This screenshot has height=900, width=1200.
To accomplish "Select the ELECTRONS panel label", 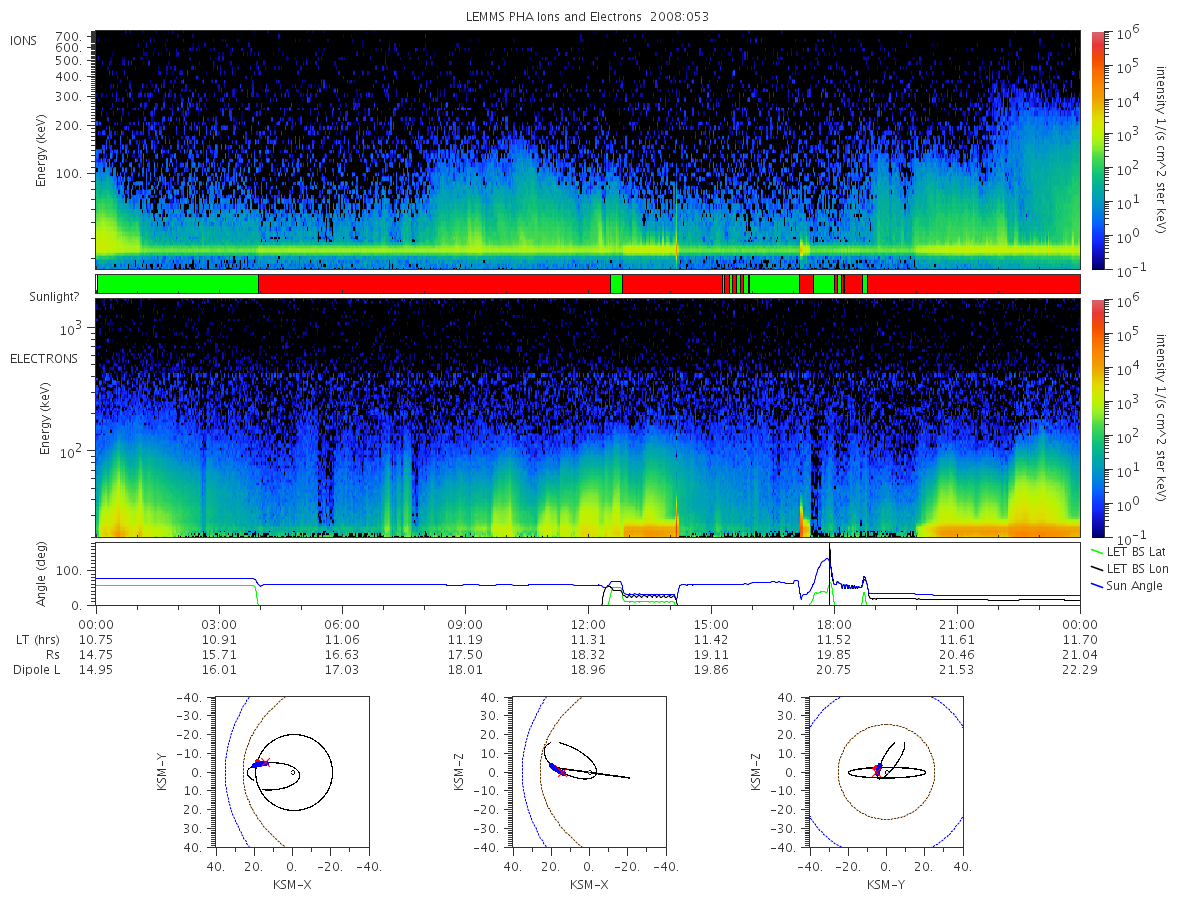I will [44, 358].
